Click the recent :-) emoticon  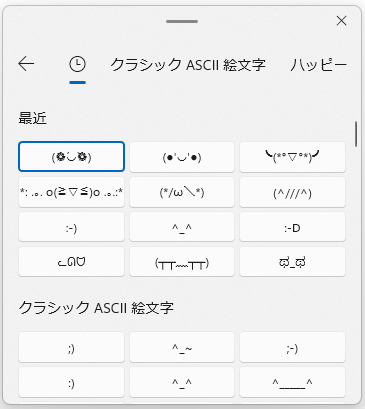72,227
